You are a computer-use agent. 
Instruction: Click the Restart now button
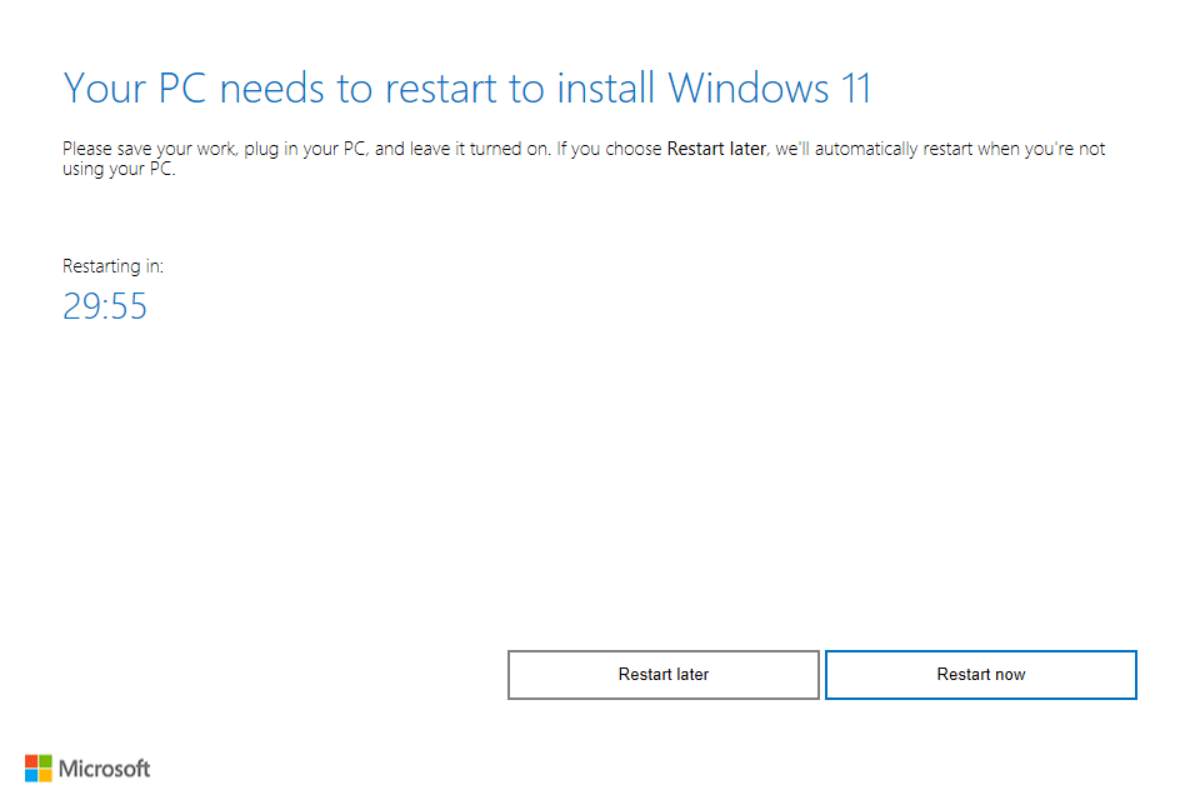pos(981,675)
